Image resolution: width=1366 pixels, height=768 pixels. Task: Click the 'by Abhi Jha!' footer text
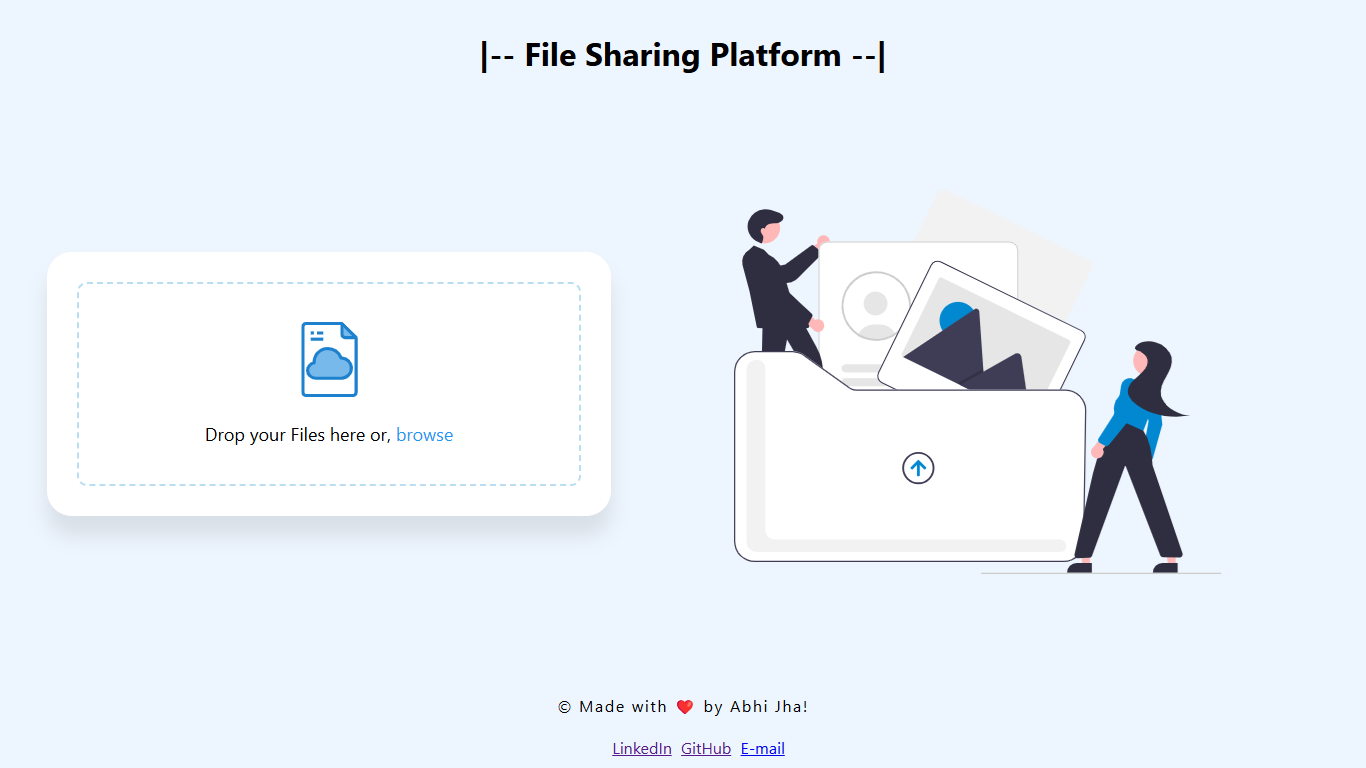tap(755, 707)
